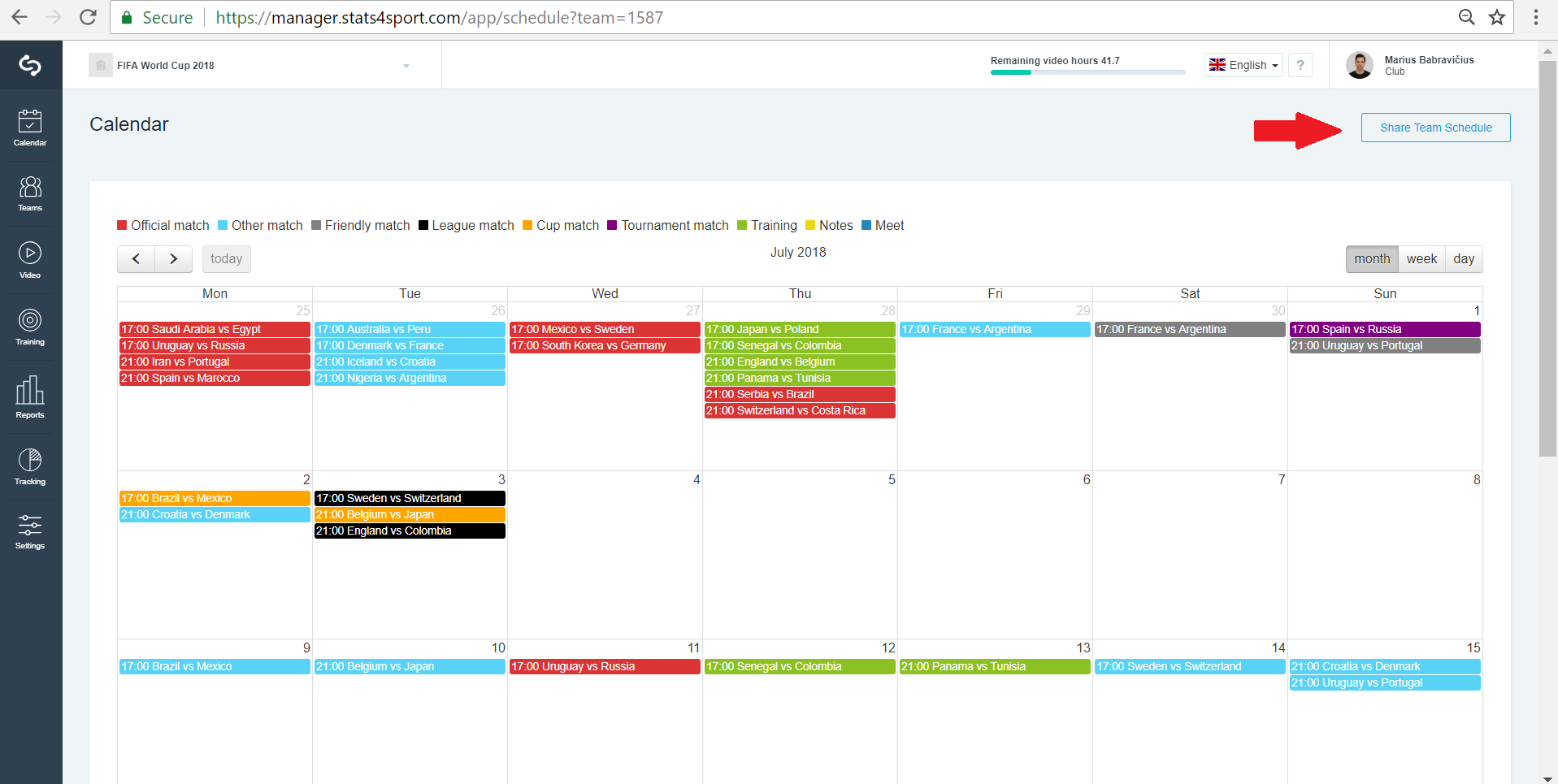
Task: Click the browser address bar URL
Action: coord(440,17)
